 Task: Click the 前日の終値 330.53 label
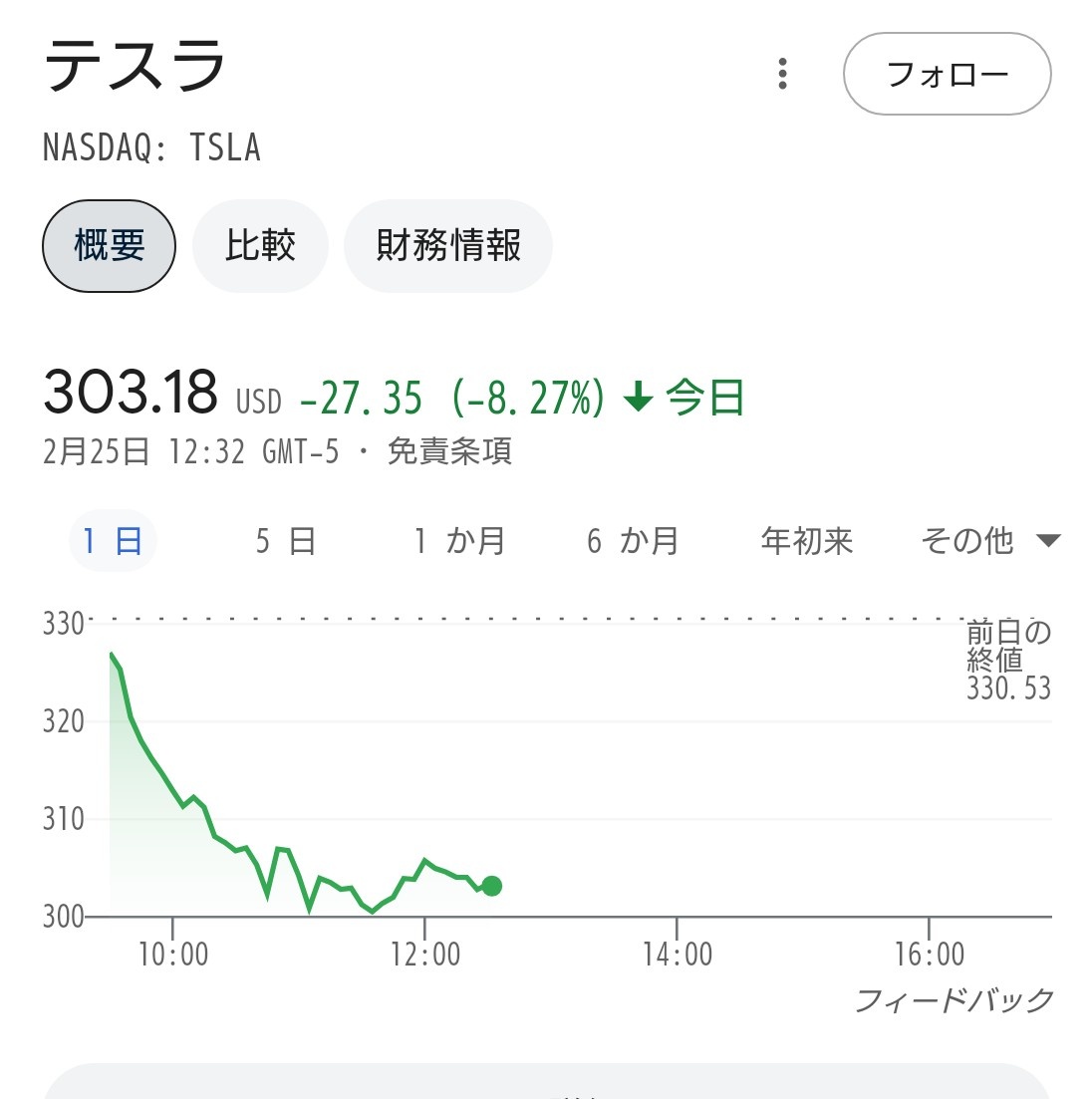coord(1008,660)
